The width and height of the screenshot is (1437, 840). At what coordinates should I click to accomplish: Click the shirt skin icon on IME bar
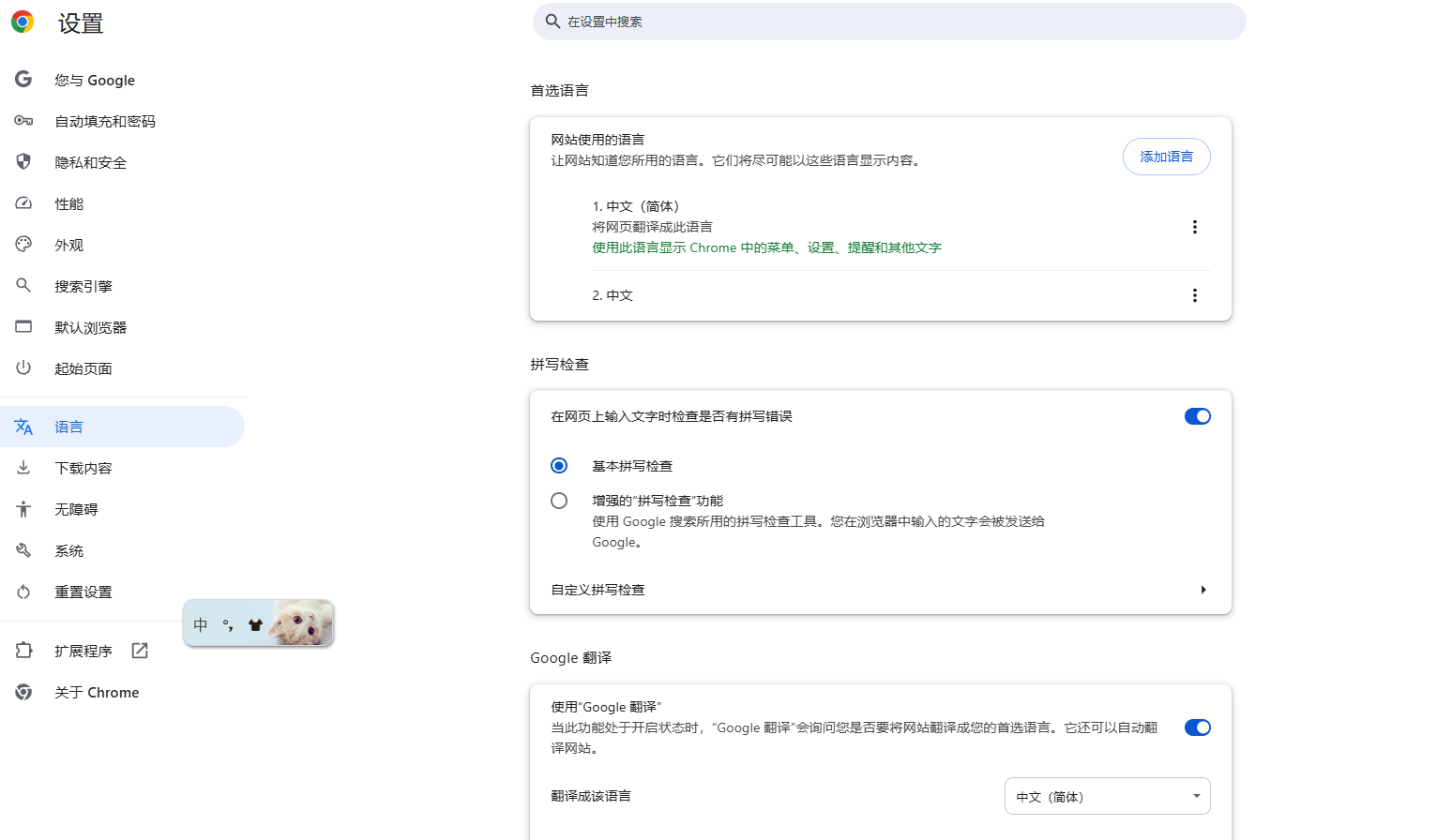tap(255, 624)
